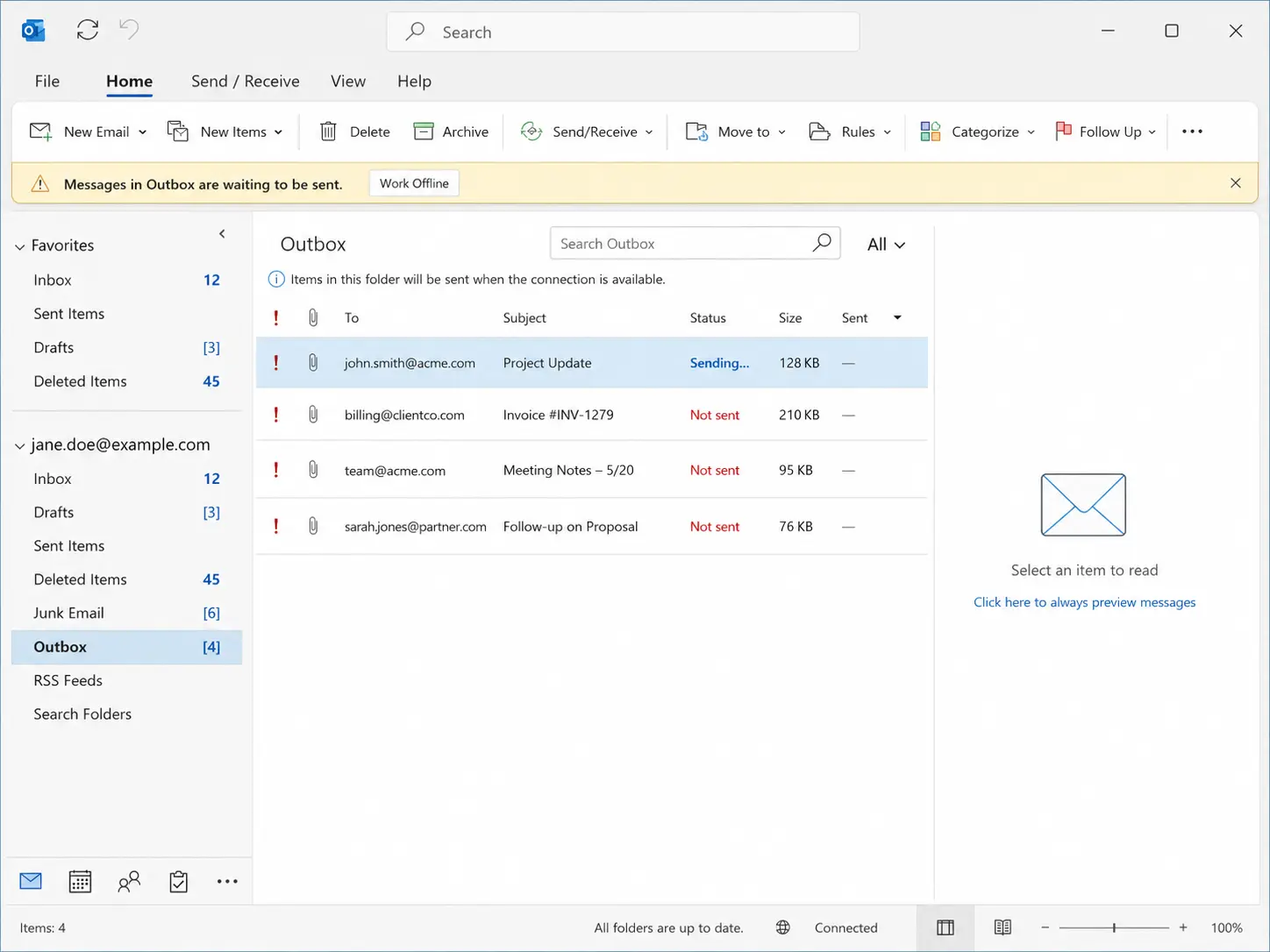Click the top Search box

(623, 32)
